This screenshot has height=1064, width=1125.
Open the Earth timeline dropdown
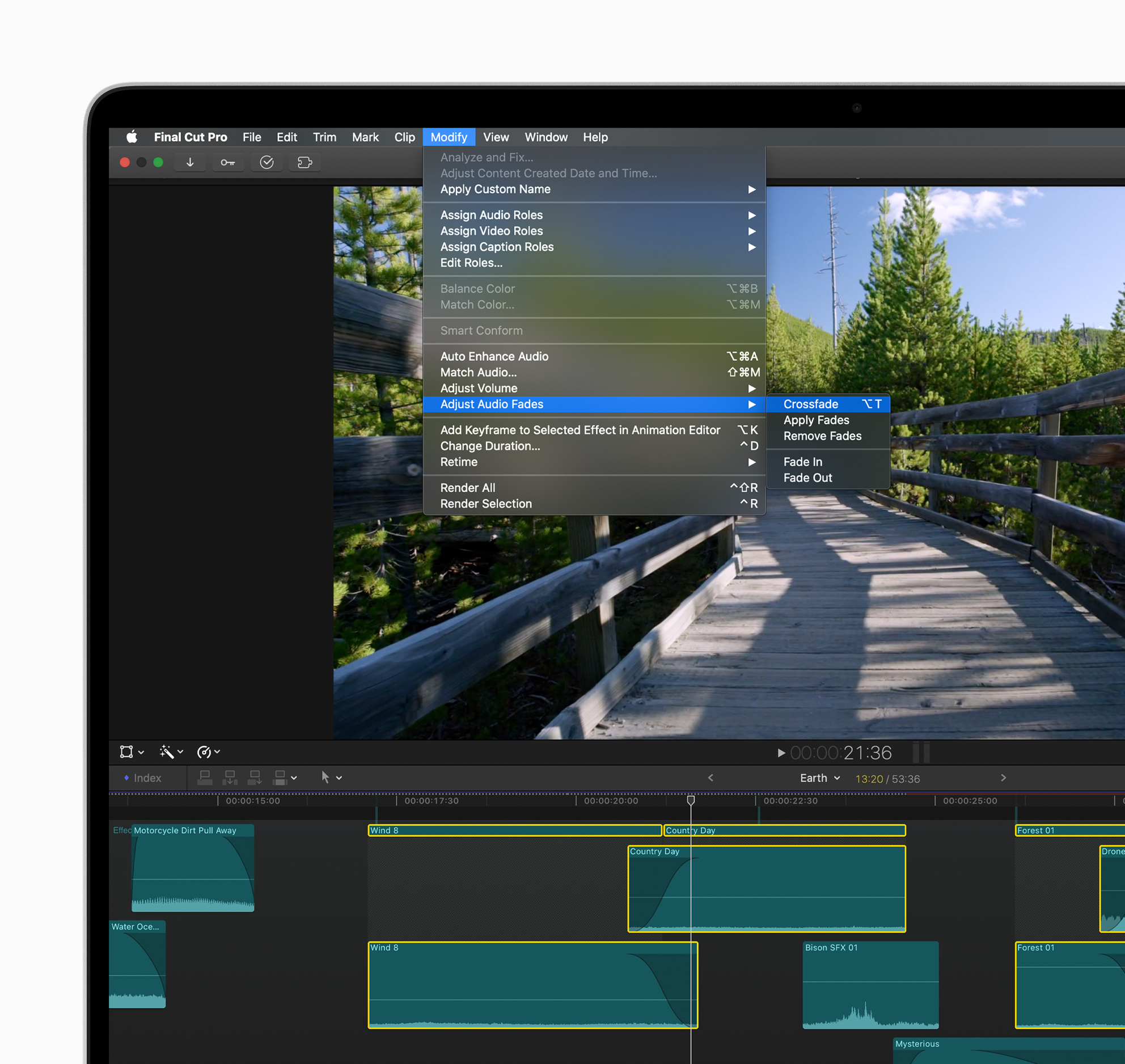point(818,778)
